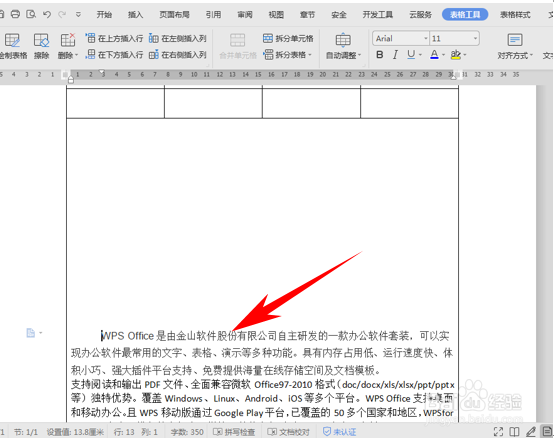Open the font size 11 dropdown

[476, 38]
